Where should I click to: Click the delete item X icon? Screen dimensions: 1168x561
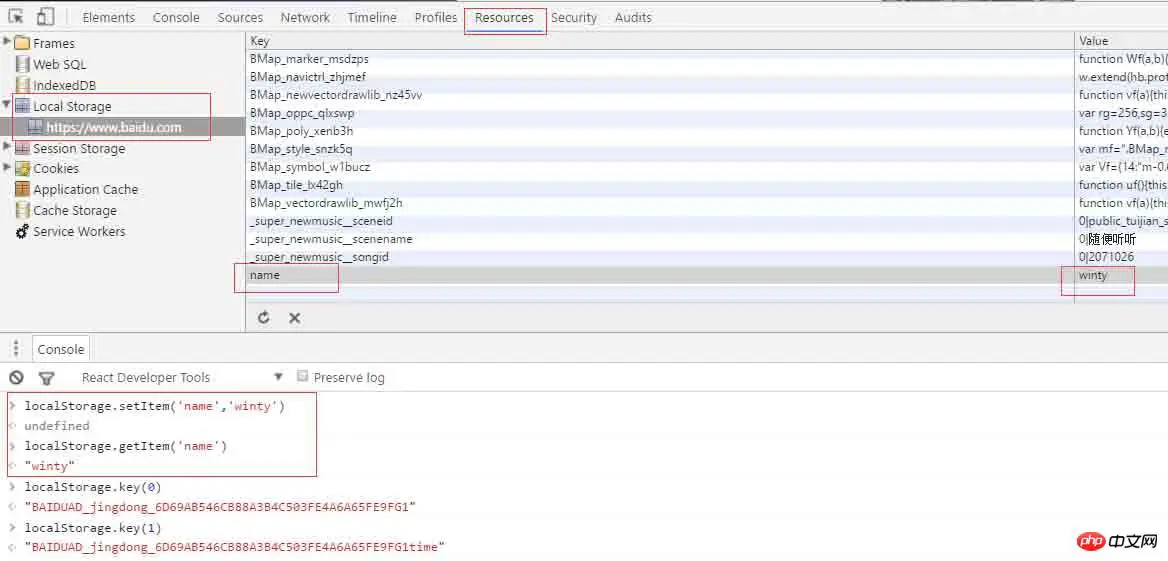point(295,317)
